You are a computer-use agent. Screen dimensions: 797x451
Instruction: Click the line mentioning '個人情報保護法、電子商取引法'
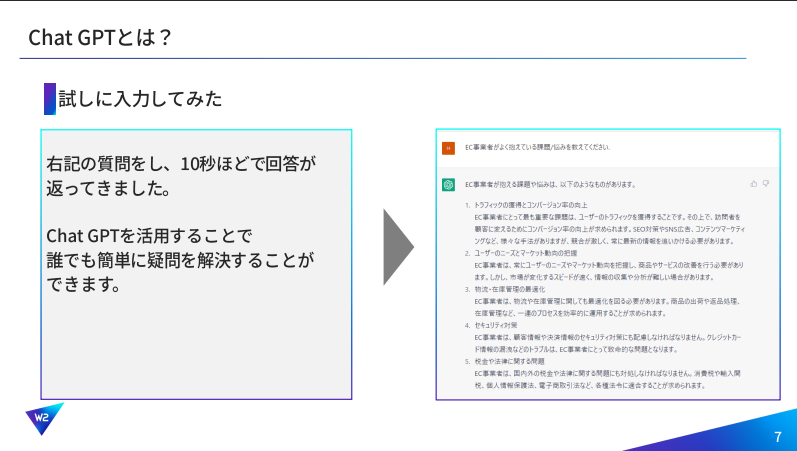(x=590, y=385)
